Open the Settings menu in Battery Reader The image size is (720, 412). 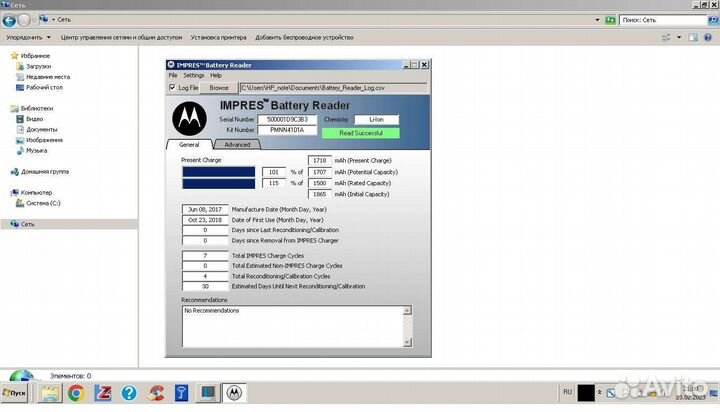(x=193, y=75)
